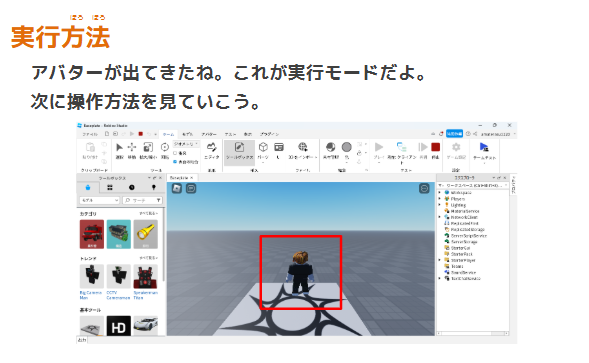Open the Models category dropdown in Toolbox
The width and height of the screenshot is (589, 363).
pyautogui.click(x=99, y=200)
